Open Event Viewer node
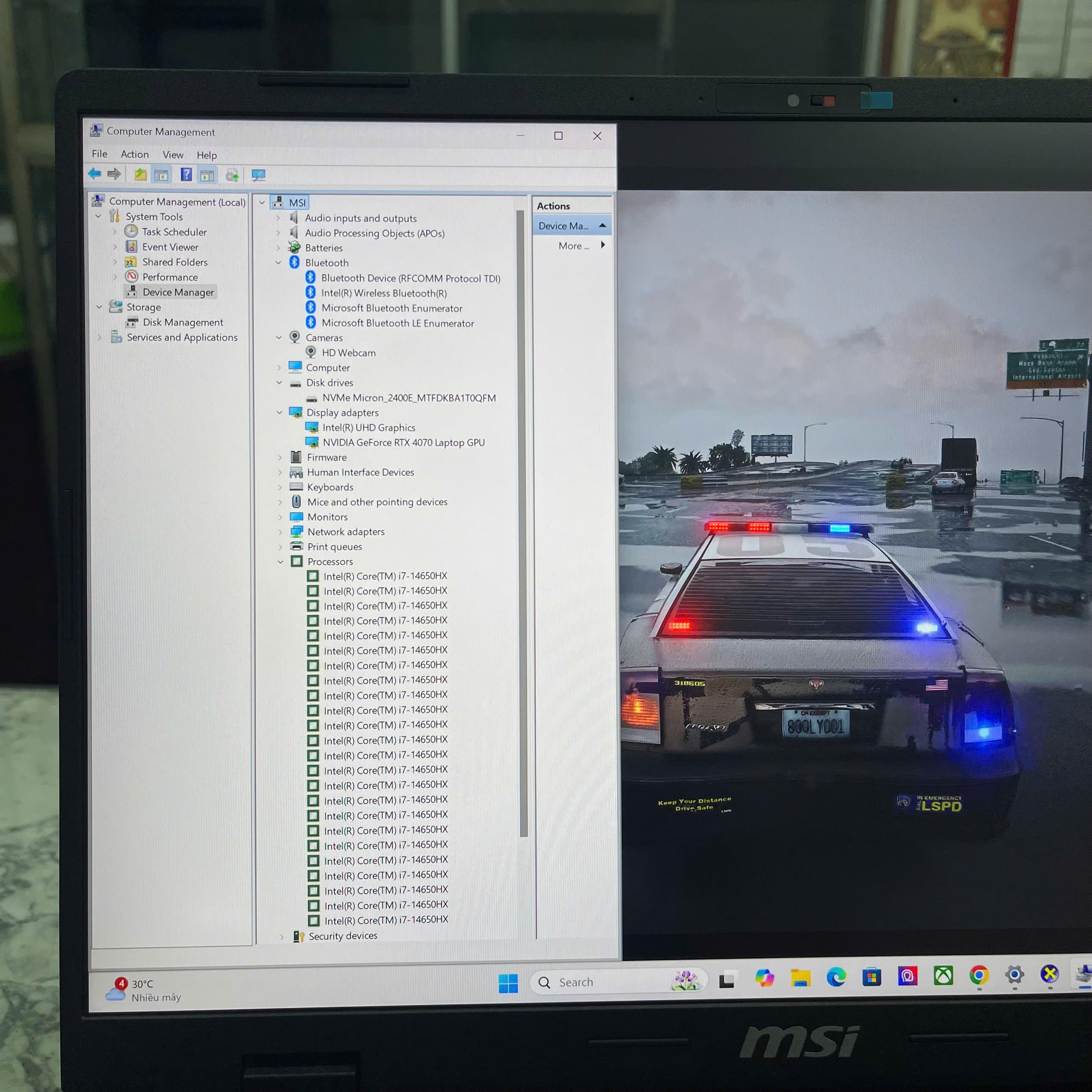 (170, 247)
